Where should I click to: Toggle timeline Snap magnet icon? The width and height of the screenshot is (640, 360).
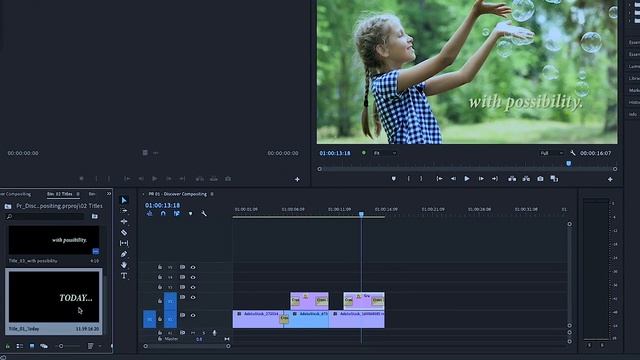[163, 213]
